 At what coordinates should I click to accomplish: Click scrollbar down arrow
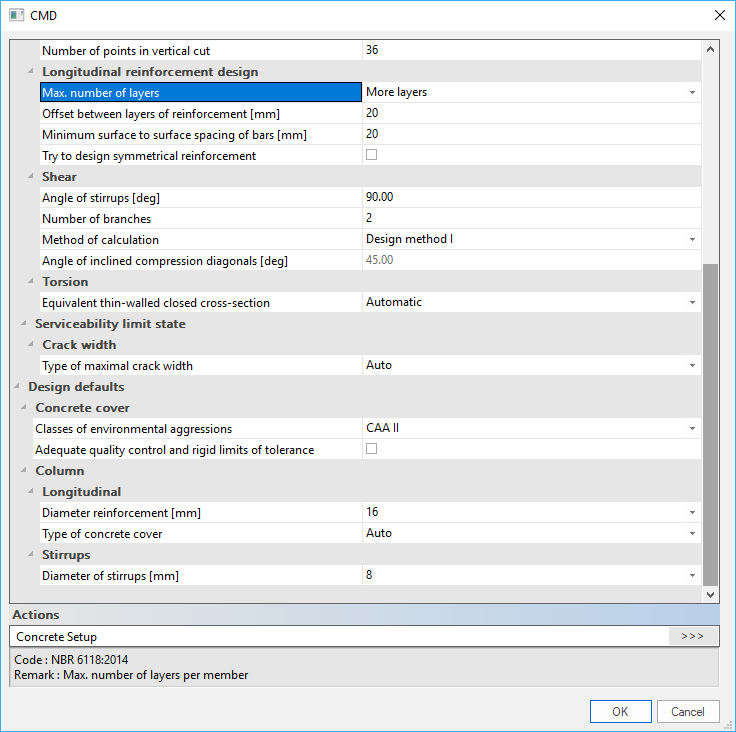[x=711, y=594]
